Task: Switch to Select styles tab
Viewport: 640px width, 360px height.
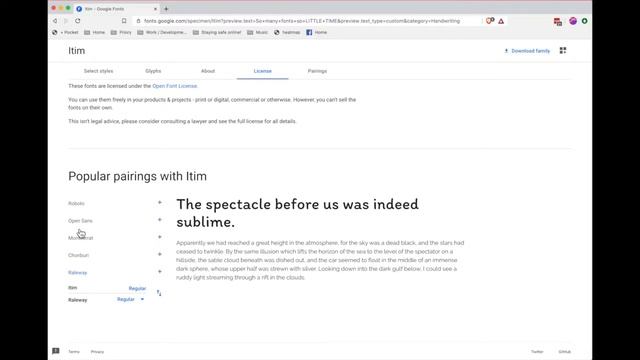Action: [98, 71]
